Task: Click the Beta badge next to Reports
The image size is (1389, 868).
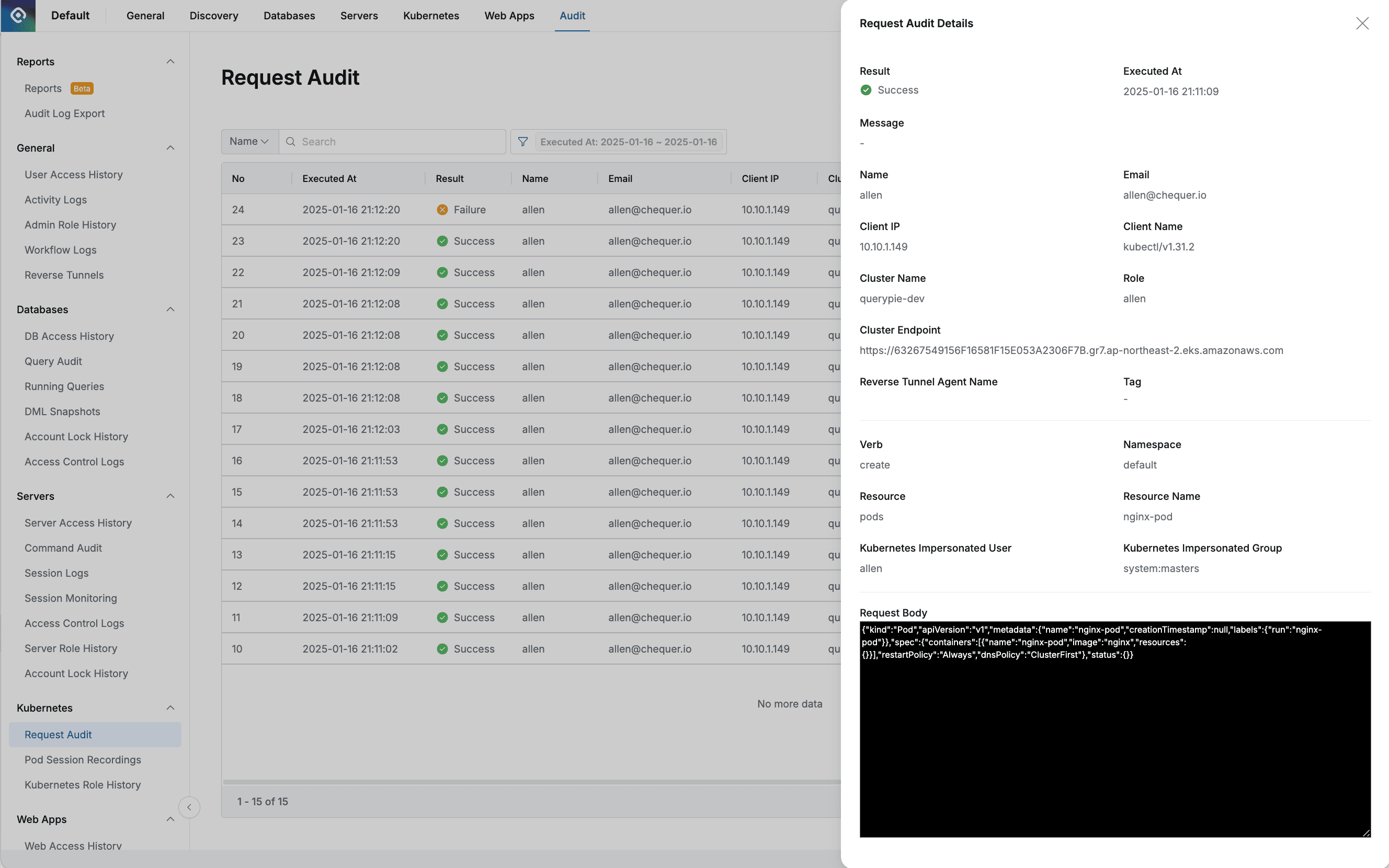Action: [x=82, y=88]
